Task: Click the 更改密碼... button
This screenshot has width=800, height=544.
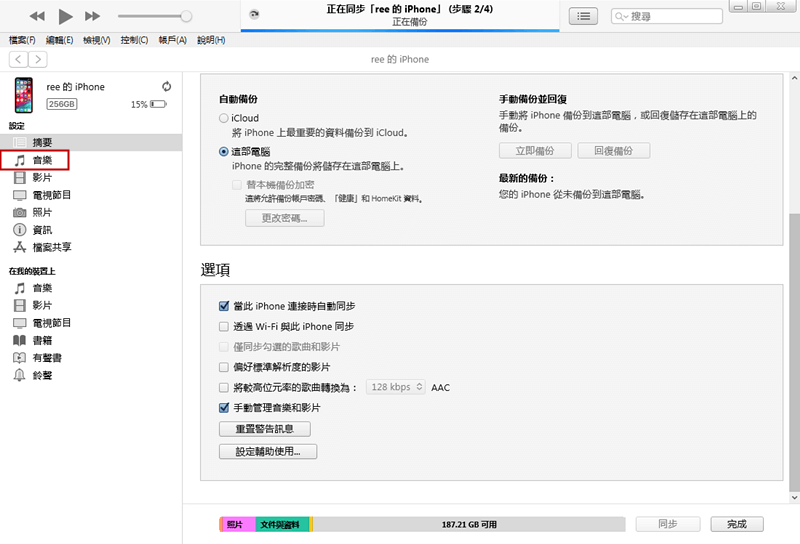Action: coord(285,218)
